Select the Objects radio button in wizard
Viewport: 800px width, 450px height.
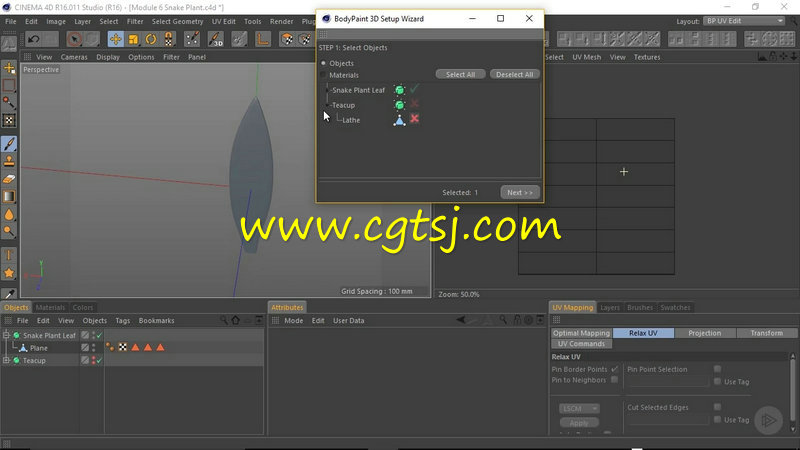pyautogui.click(x=323, y=63)
